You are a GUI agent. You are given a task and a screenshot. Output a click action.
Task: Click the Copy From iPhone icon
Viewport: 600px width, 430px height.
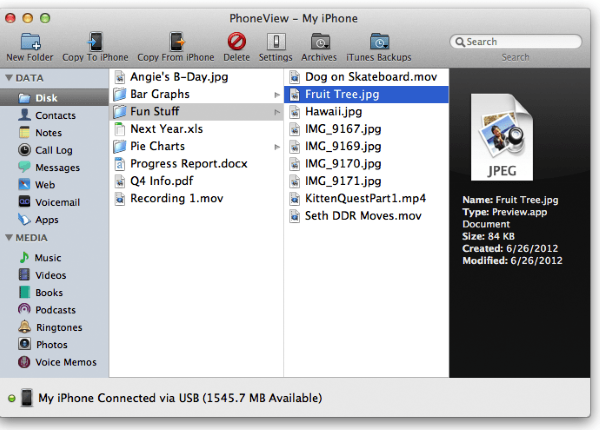click(176, 41)
